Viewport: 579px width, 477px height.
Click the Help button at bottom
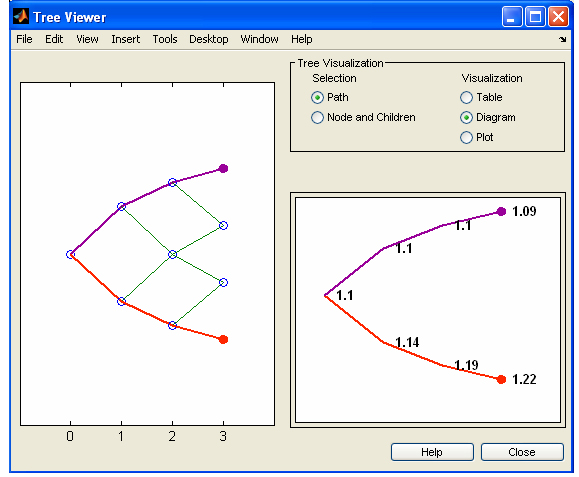point(432,452)
